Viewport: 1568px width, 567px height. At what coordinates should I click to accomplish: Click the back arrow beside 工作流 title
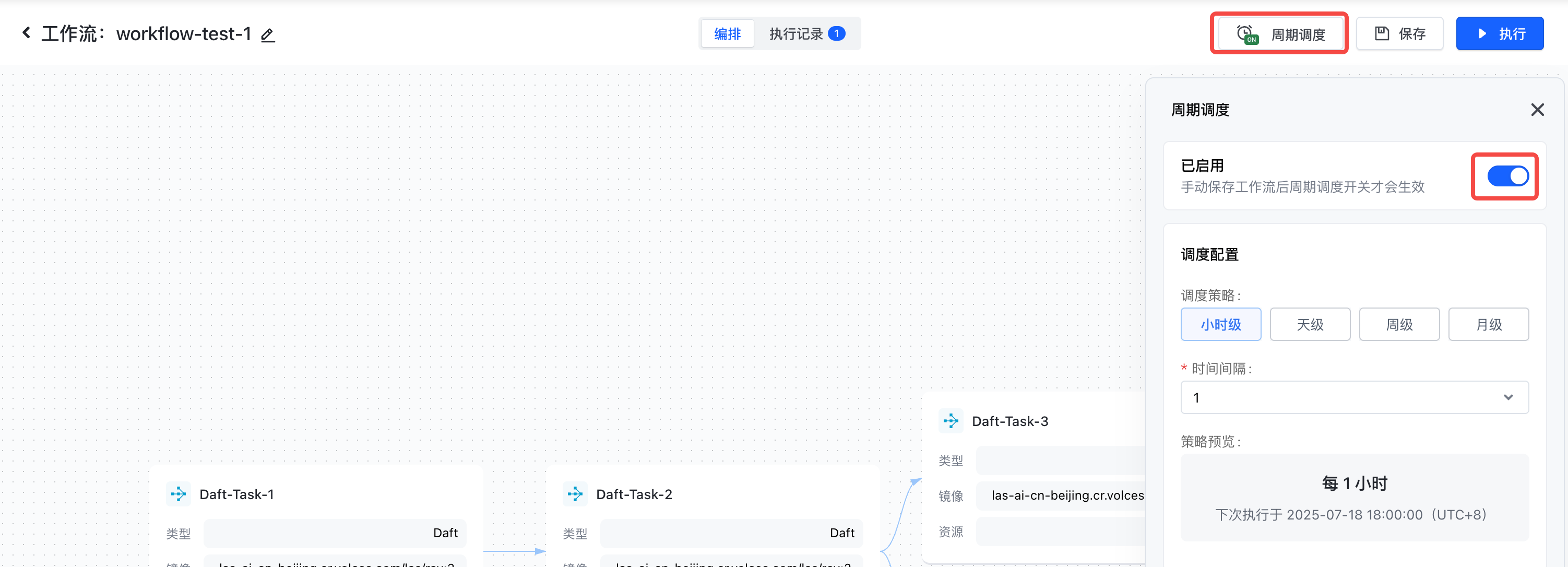point(26,33)
